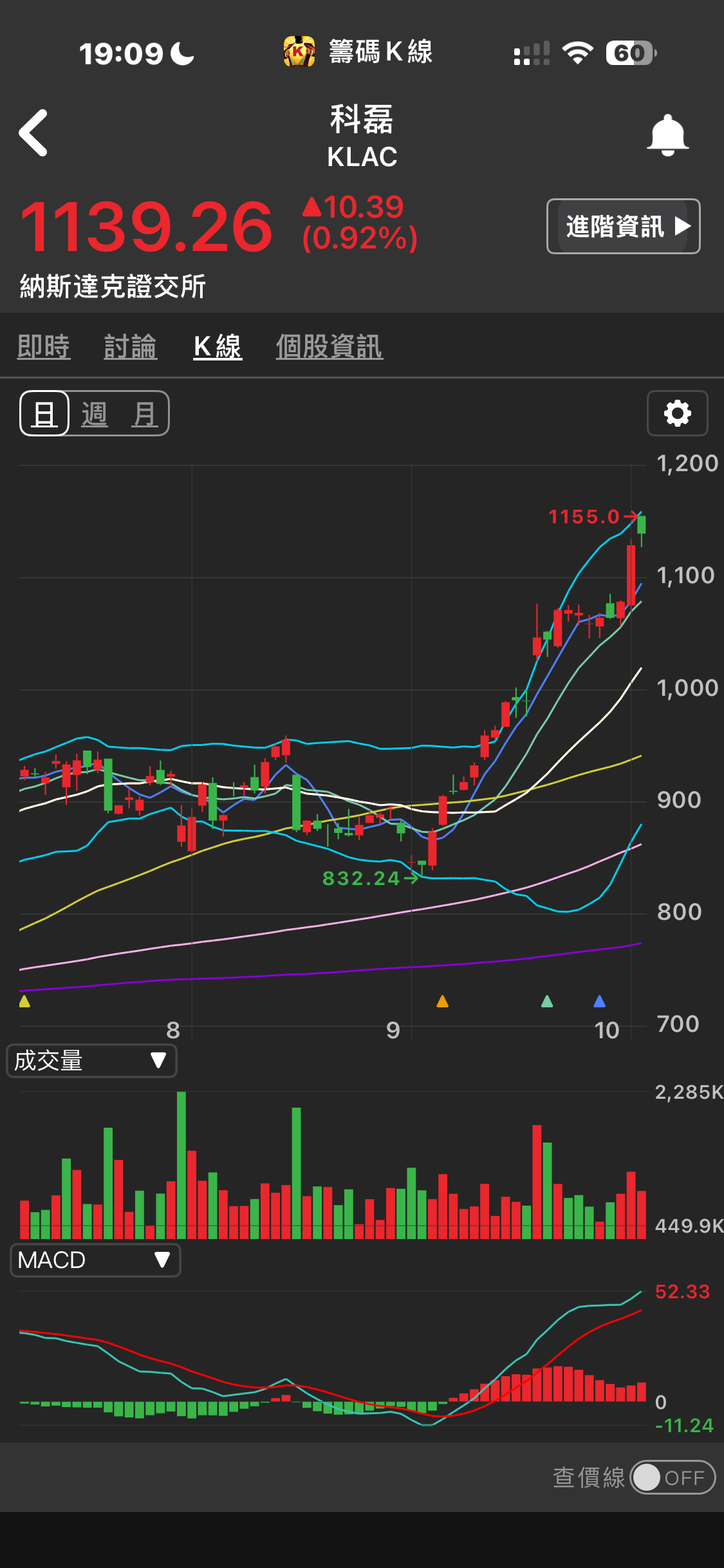The width and height of the screenshot is (724, 1568).
Task: Open chart settings gear icon
Action: 677,413
